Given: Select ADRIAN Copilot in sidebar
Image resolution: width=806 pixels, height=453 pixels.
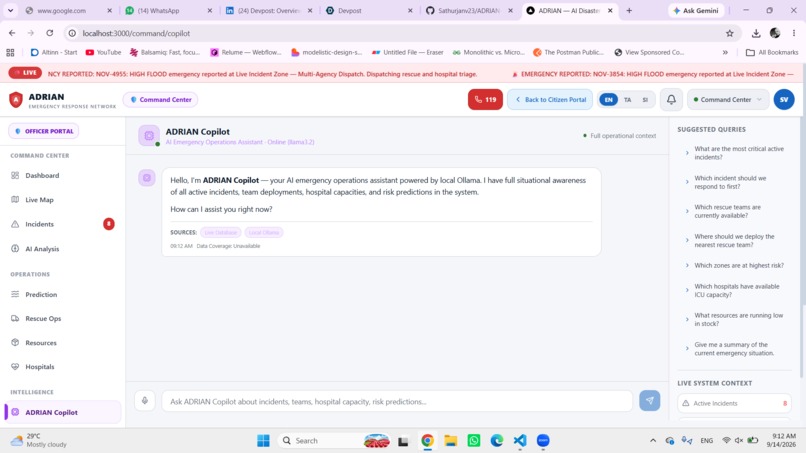Looking at the screenshot, I should [63, 412].
